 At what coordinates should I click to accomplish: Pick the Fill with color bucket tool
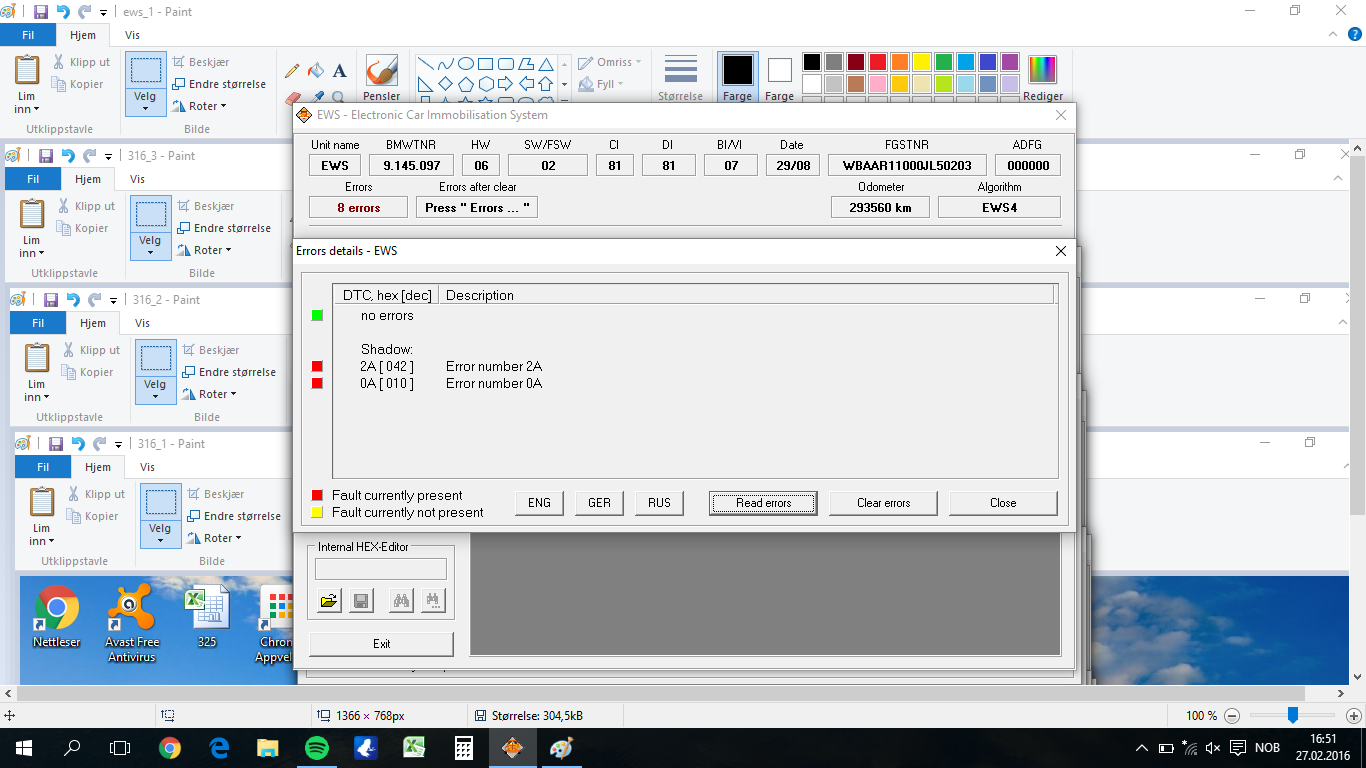coord(316,71)
